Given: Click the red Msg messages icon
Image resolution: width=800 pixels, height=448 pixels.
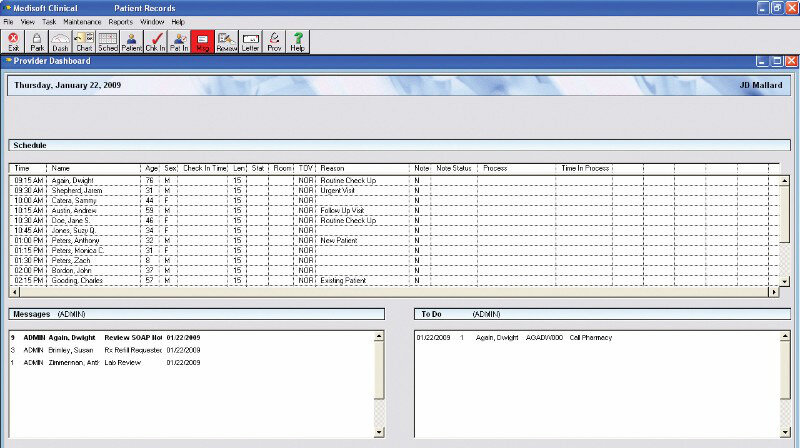Looking at the screenshot, I should [x=202, y=41].
